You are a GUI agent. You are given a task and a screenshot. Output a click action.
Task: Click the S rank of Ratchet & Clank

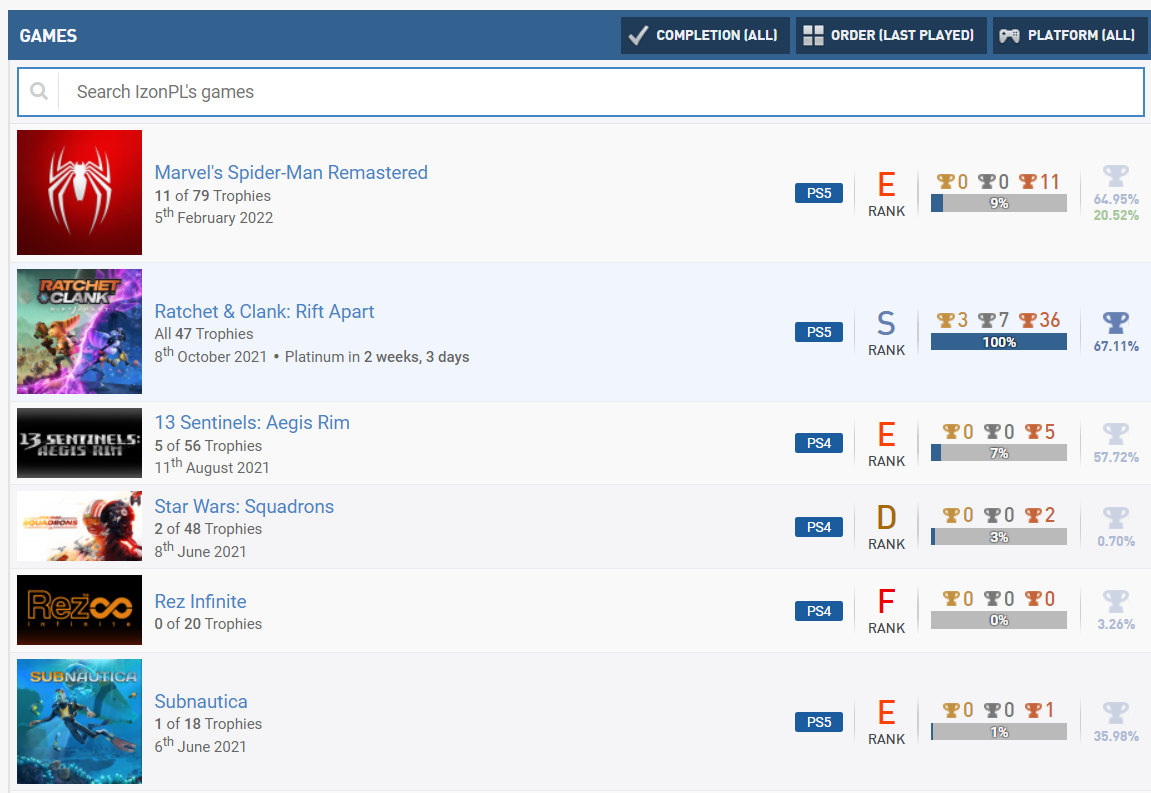pos(886,332)
